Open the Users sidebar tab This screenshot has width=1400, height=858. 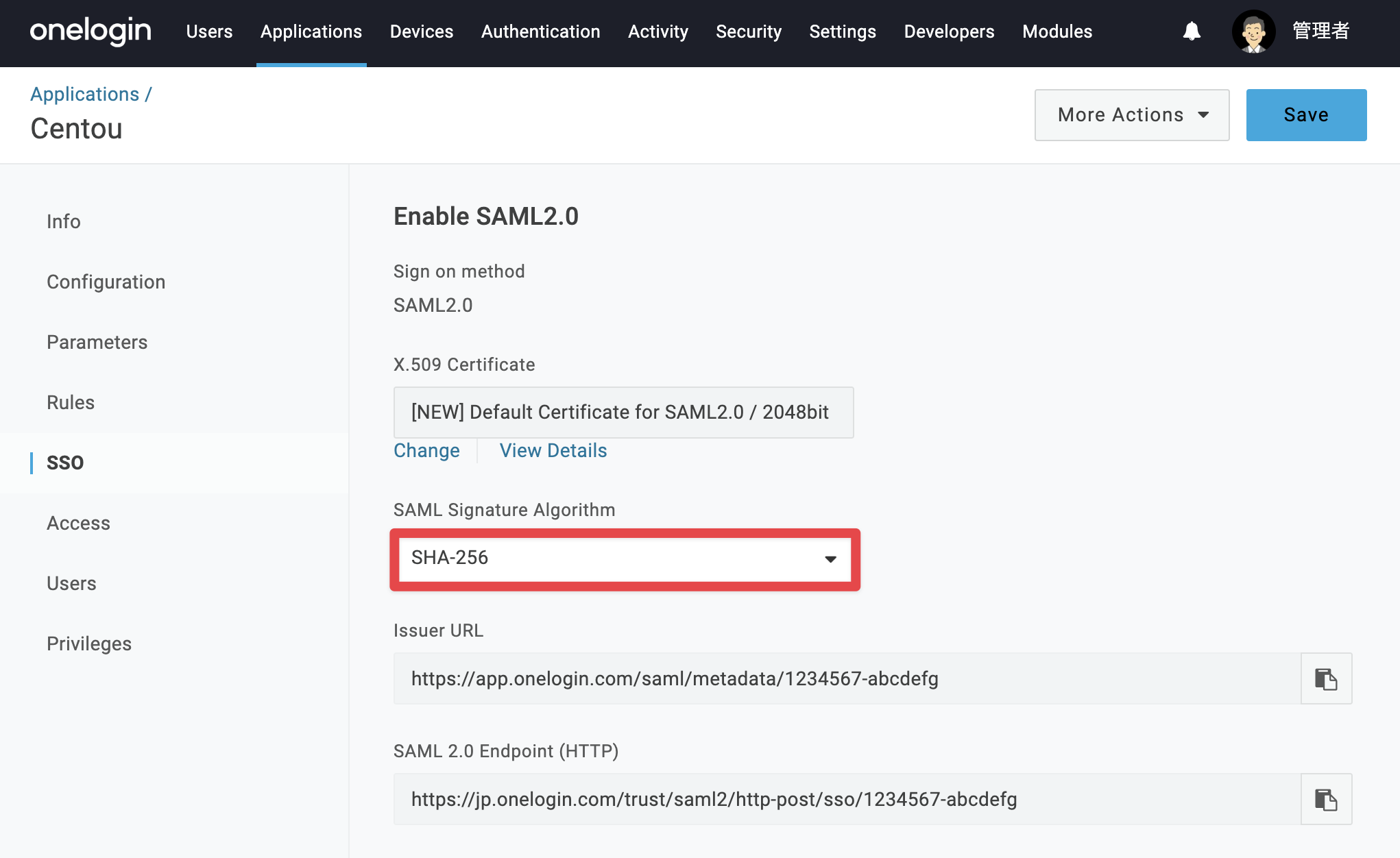point(71,583)
